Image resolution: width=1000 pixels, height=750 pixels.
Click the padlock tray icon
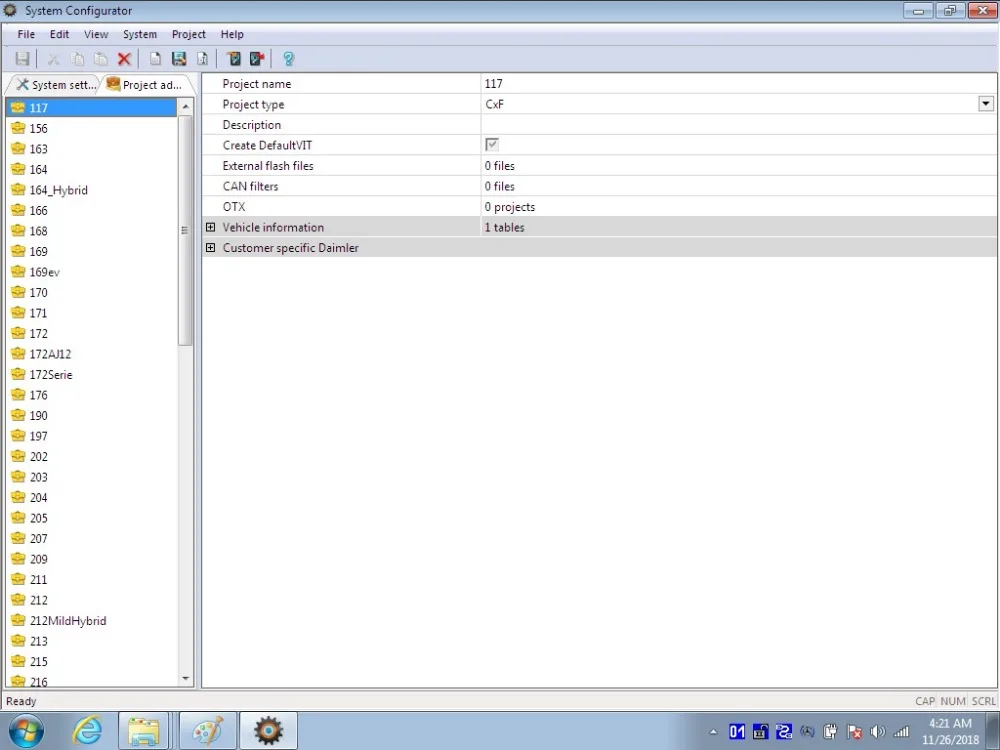(760, 732)
